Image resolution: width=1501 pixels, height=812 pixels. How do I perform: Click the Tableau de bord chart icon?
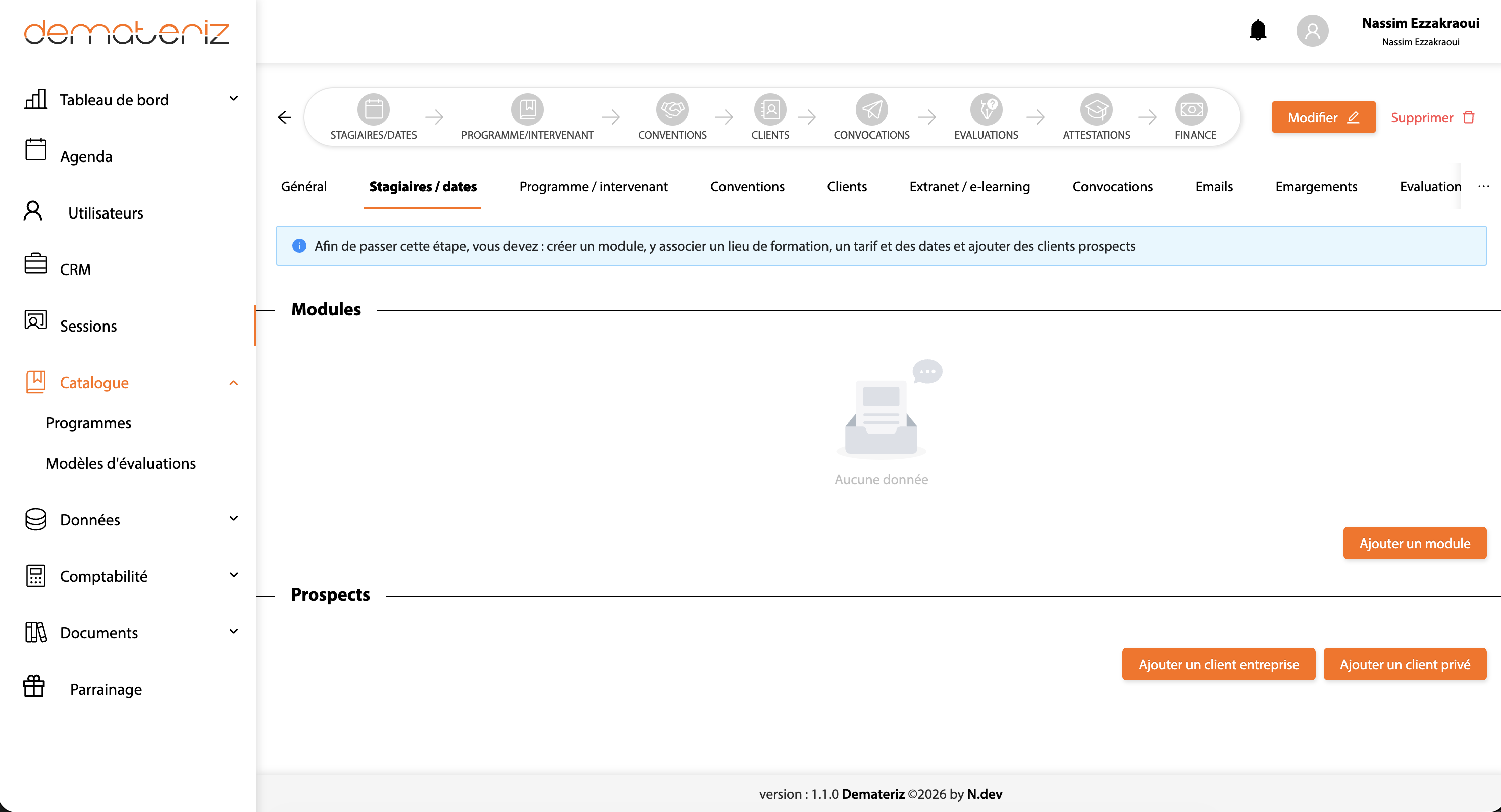[x=35, y=99]
